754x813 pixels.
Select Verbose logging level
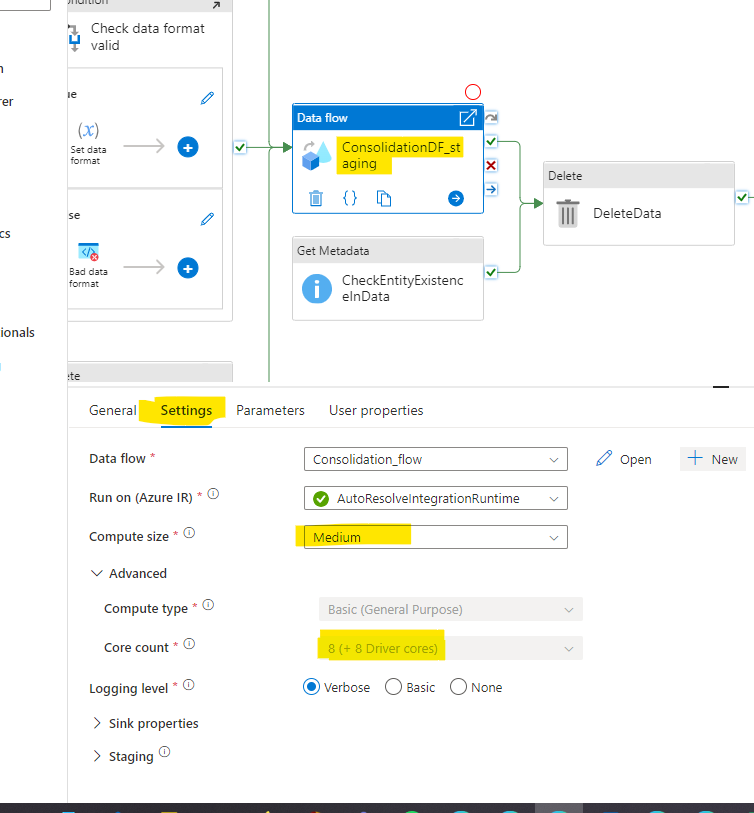click(x=309, y=687)
